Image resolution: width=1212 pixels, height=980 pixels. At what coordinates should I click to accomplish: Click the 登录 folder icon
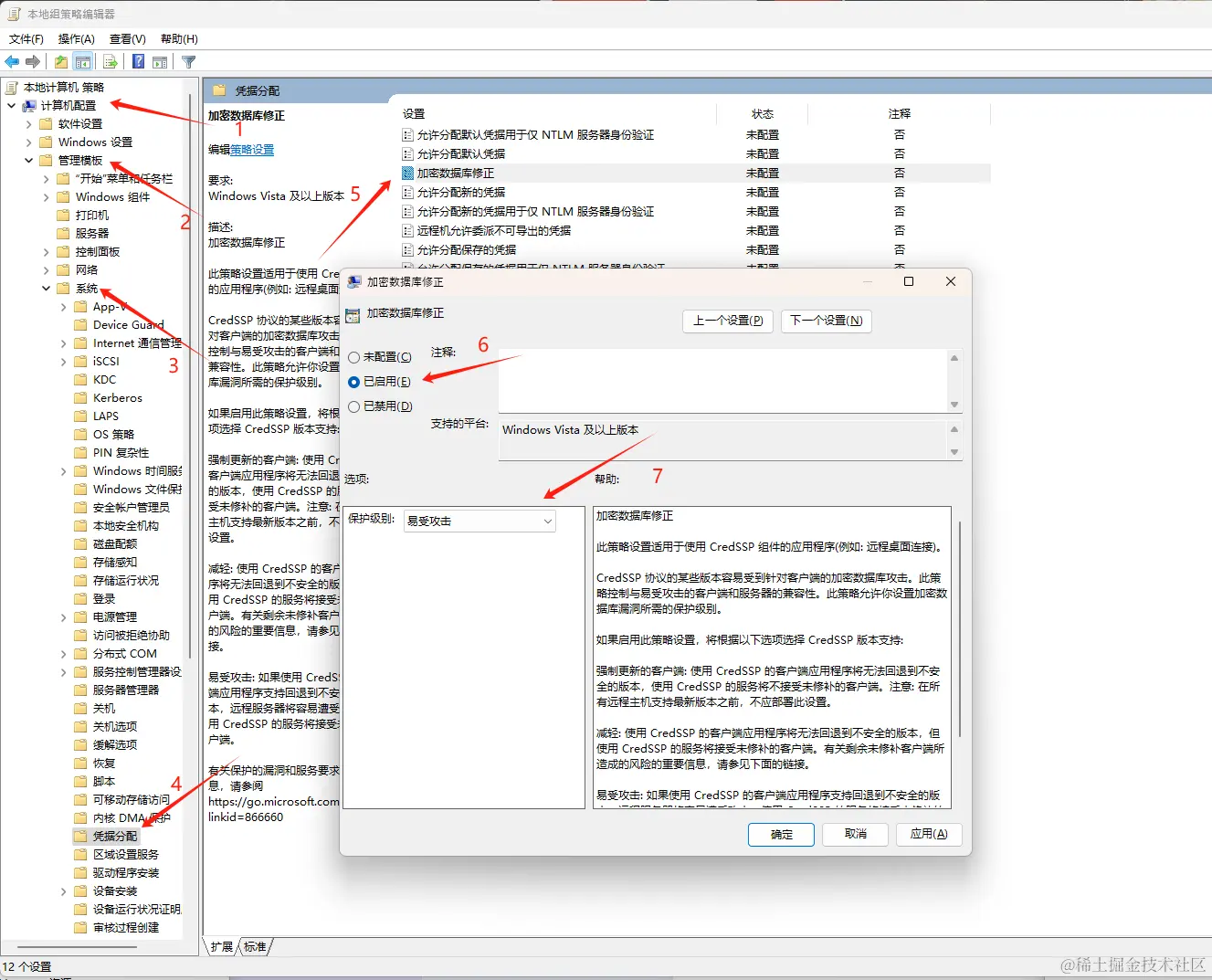(81, 598)
